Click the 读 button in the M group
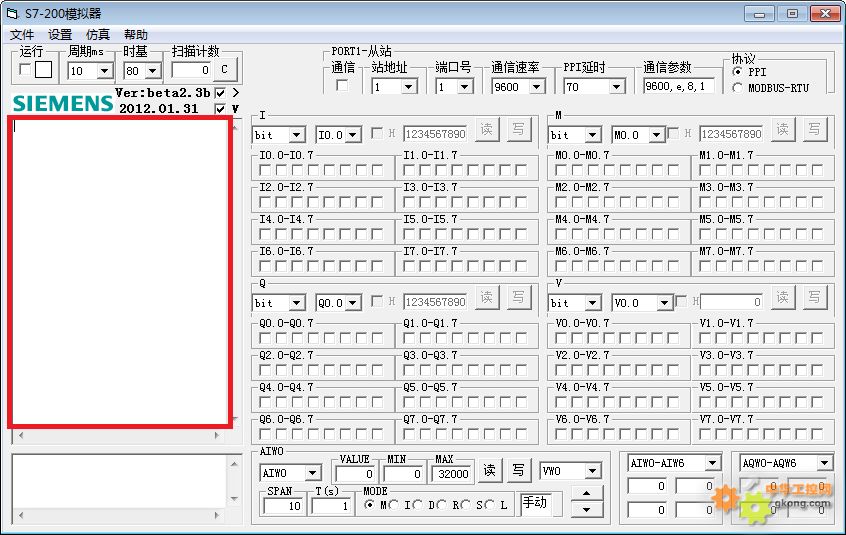Viewport: 846px width, 535px height. pyautogui.click(x=783, y=129)
